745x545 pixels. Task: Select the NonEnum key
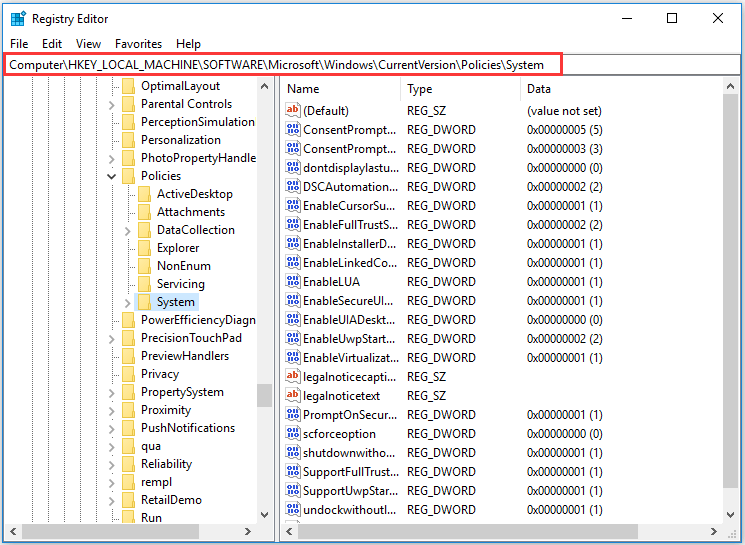(183, 266)
